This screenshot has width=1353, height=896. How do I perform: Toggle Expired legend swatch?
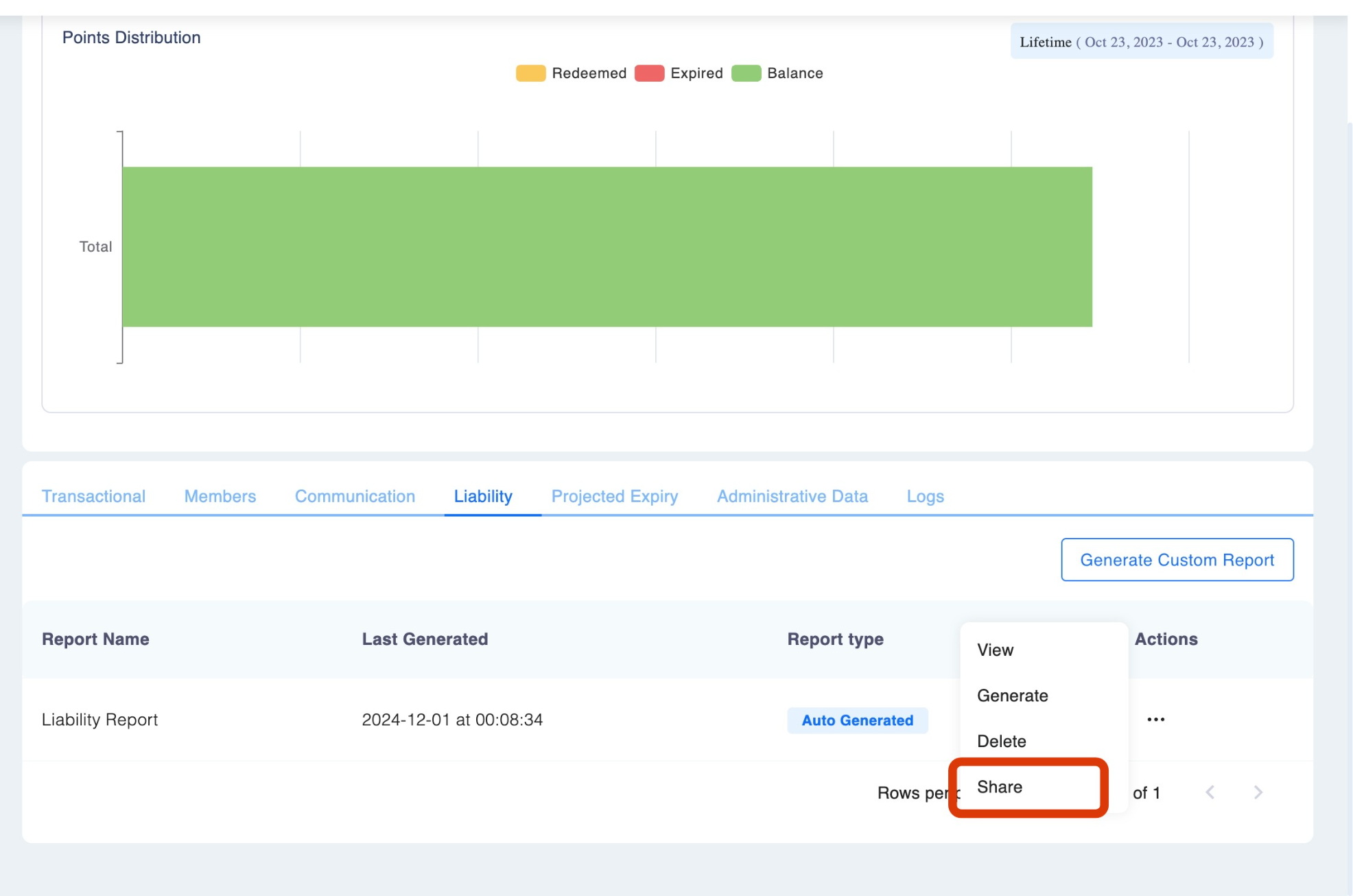[649, 73]
